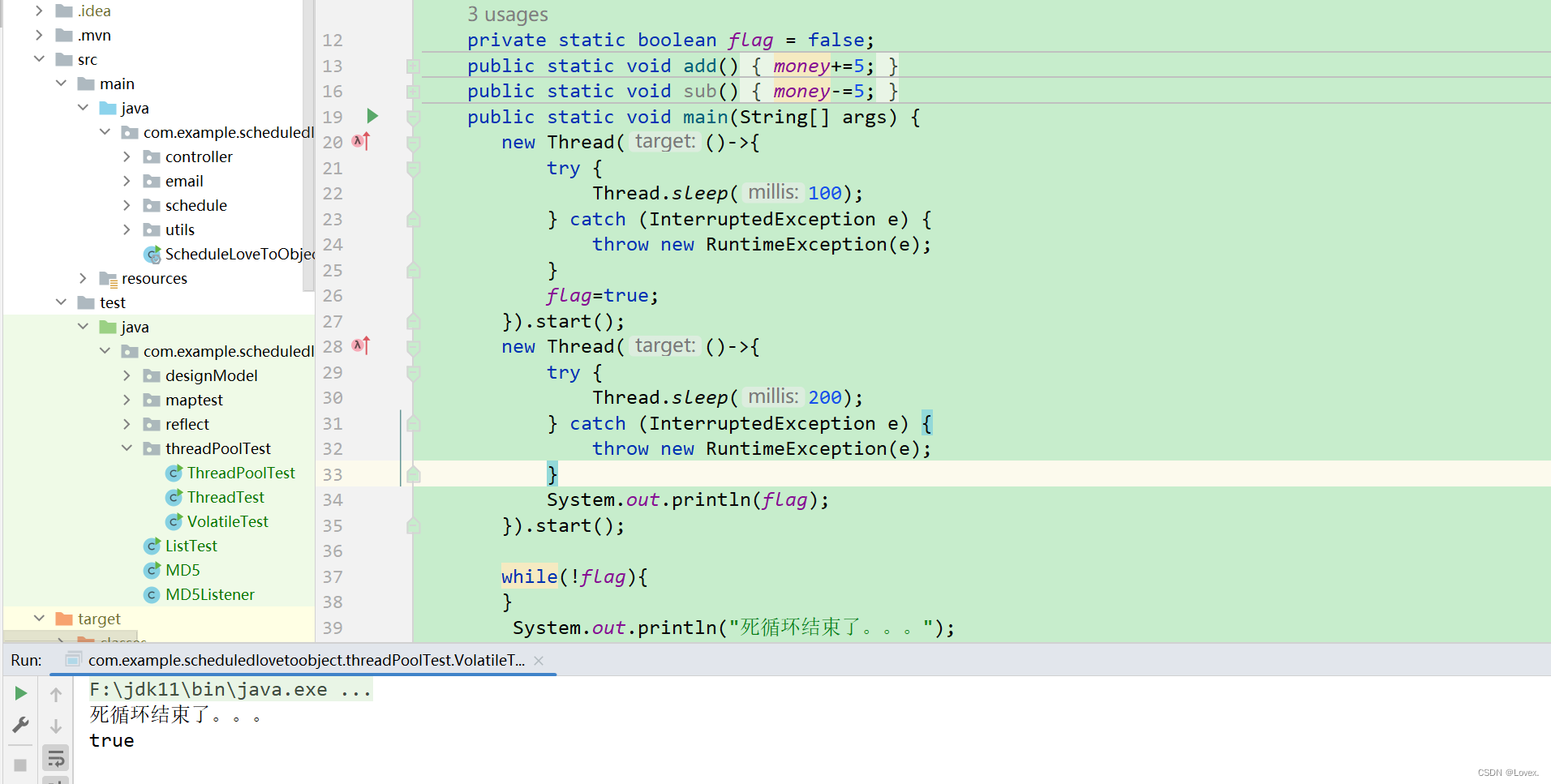The height and width of the screenshot is (784, 1551).
Task: Toggle soft-wrap in Run console
Action: [56, 759]
